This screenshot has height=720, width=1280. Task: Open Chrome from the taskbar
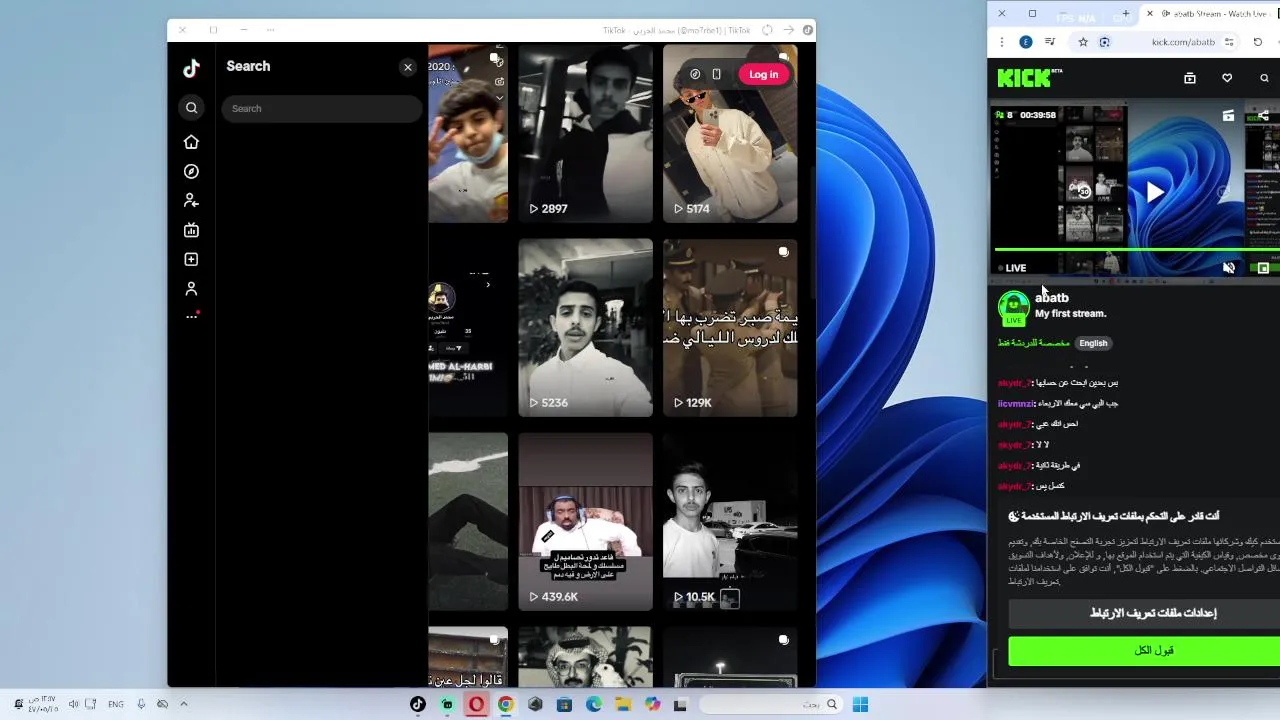[x=506, y=704]
